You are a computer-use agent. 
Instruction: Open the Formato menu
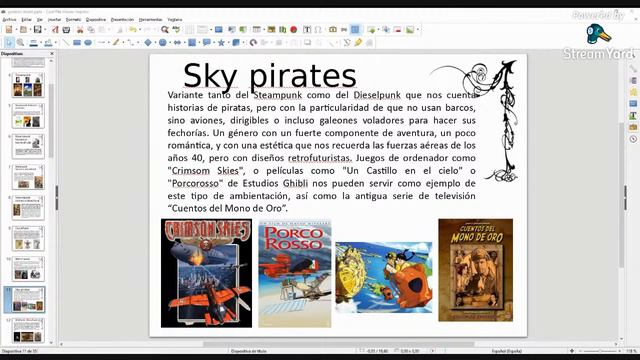[x=73, y=20]
